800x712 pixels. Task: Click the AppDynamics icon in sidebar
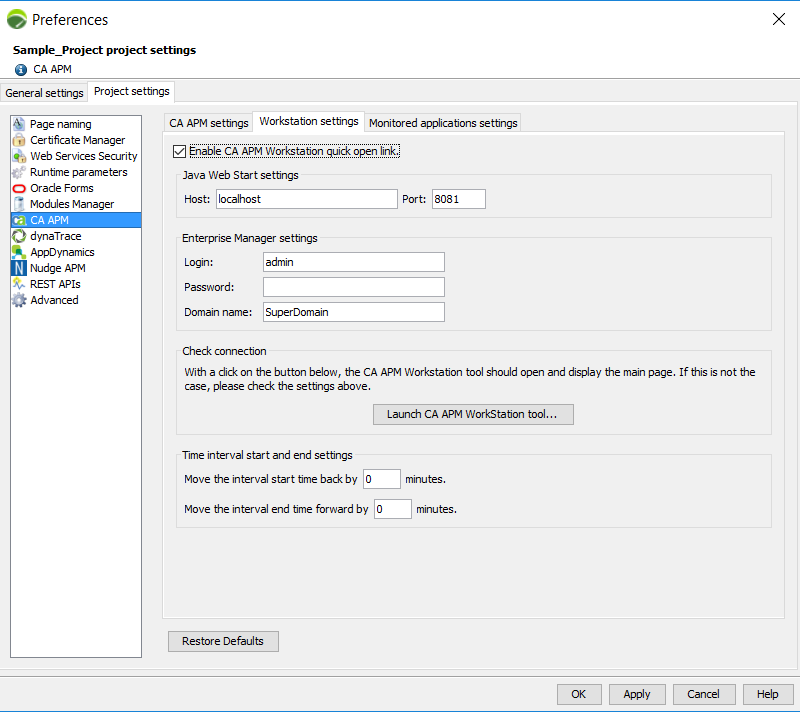click(19, 252)
